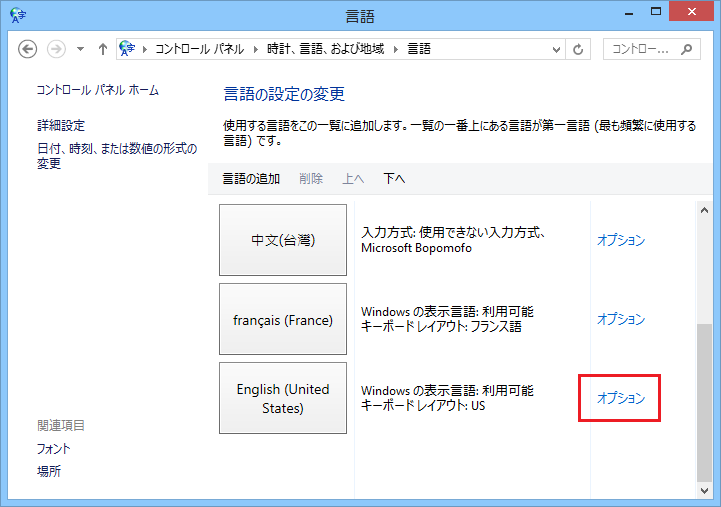Open オプション for English (United States)
721x507 pixels.
[x=621, y=398]
